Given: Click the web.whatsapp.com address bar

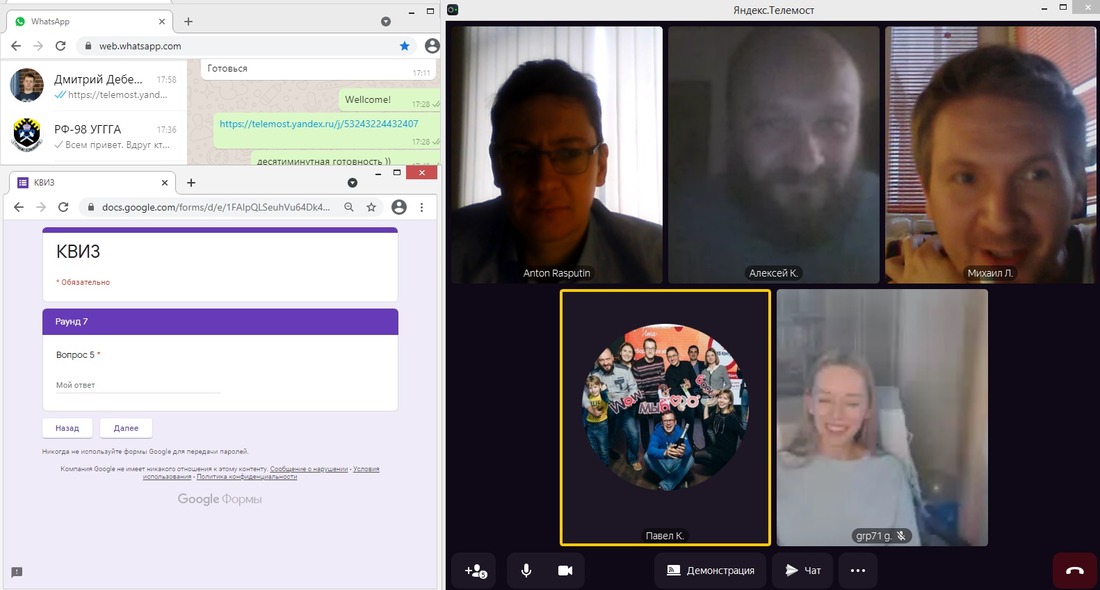Looking at the screenshot, I should [x=246, y=46].
